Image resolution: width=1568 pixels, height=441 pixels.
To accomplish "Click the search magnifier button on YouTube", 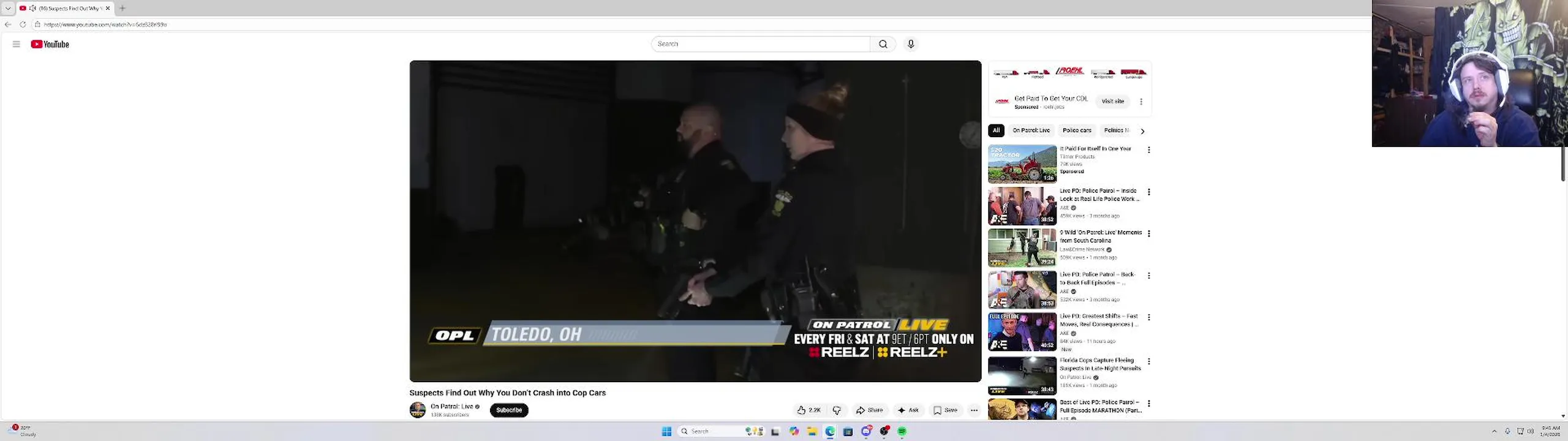I will pyautogui.click(x=883, y=44).
